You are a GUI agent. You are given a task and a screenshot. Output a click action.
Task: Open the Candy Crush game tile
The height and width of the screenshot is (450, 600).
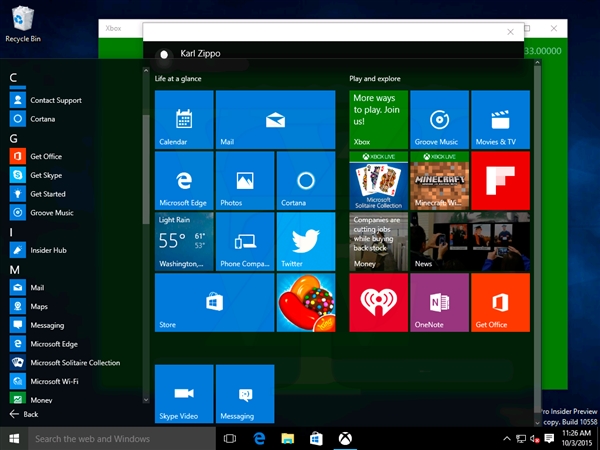point(305,303)
